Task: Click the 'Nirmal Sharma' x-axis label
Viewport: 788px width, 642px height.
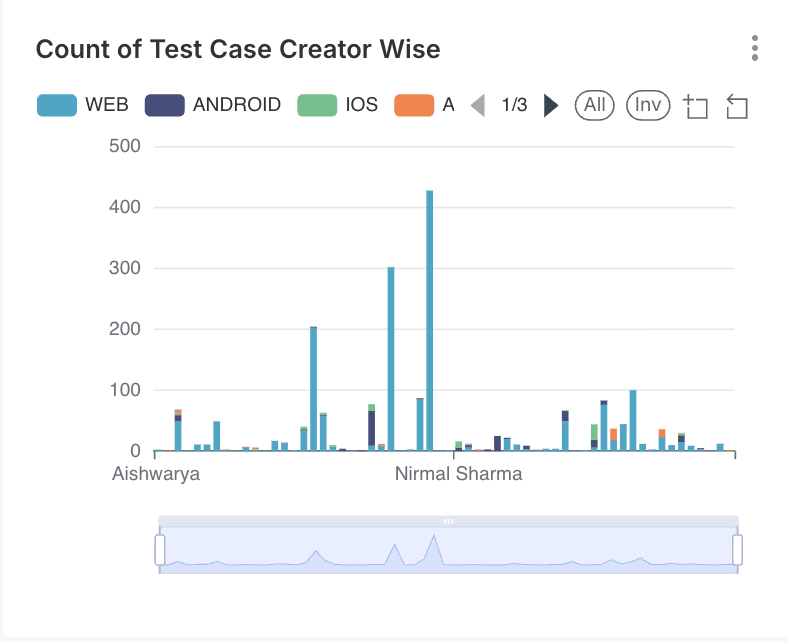Action: click(x=458, y=474)
